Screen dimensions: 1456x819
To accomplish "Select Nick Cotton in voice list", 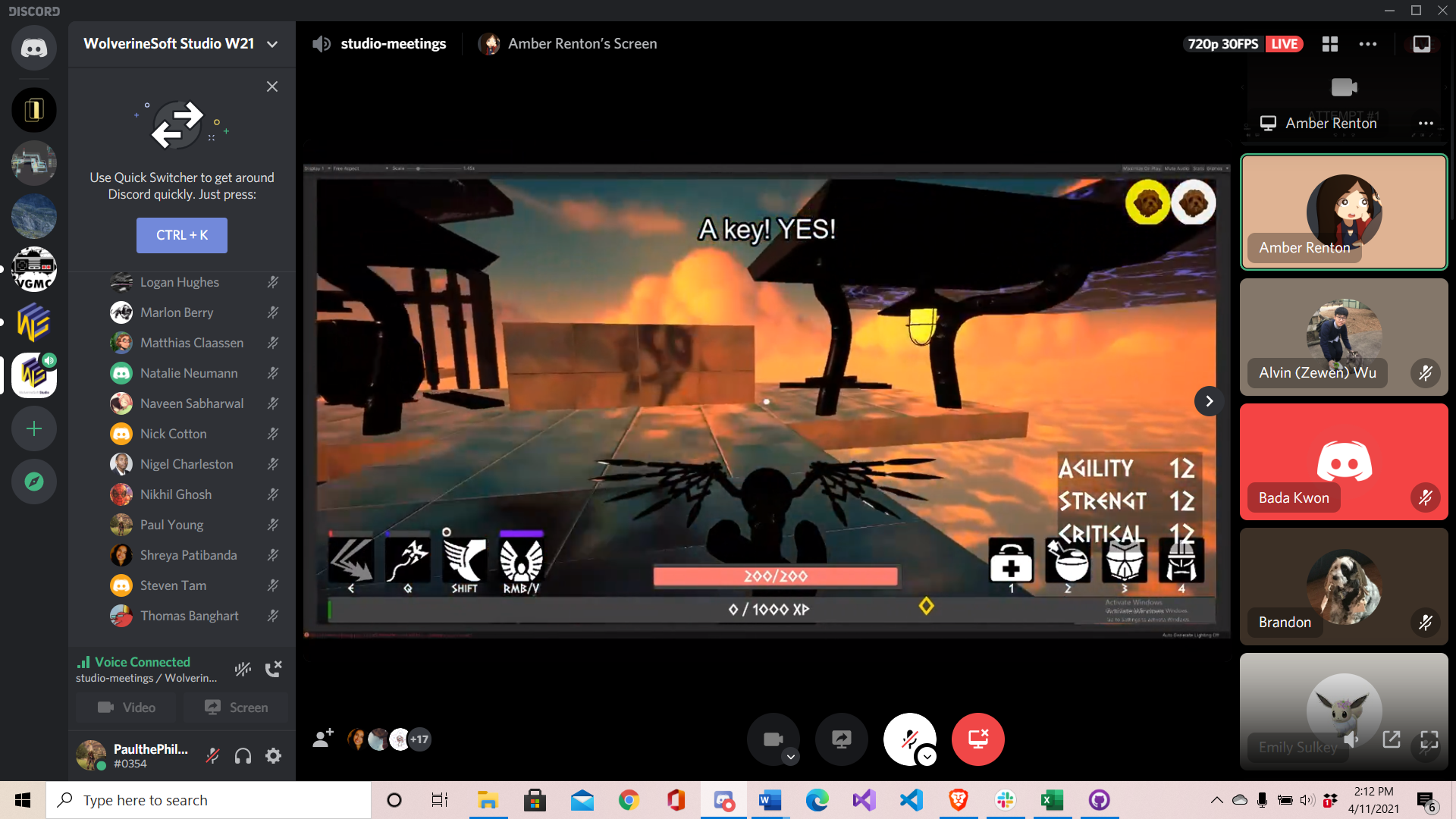I will pyautogui.click(x=194, y=434).
